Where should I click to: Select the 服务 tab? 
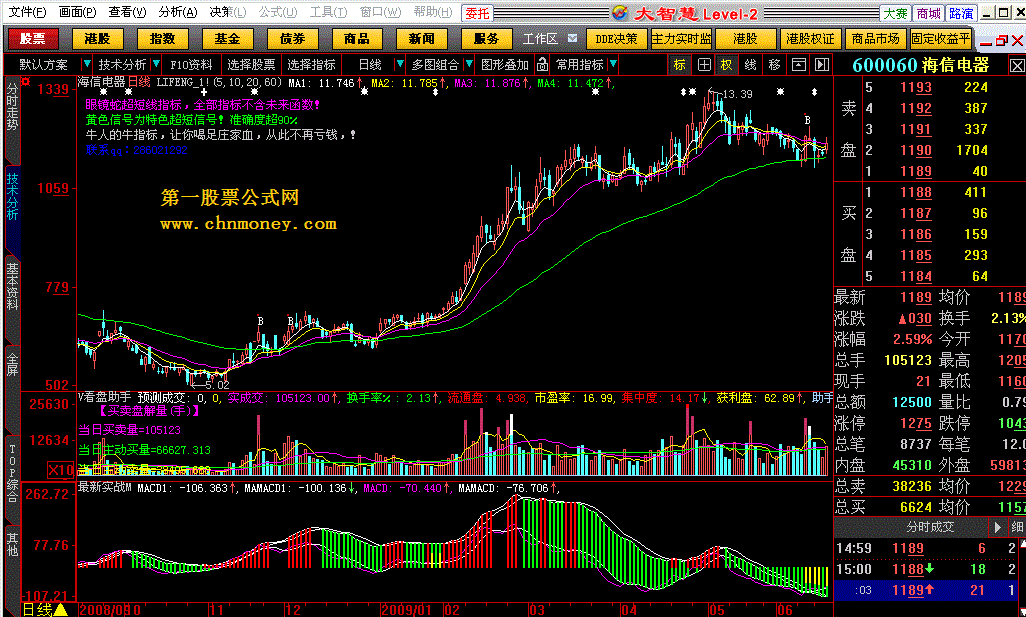click(x=486, y=39)
